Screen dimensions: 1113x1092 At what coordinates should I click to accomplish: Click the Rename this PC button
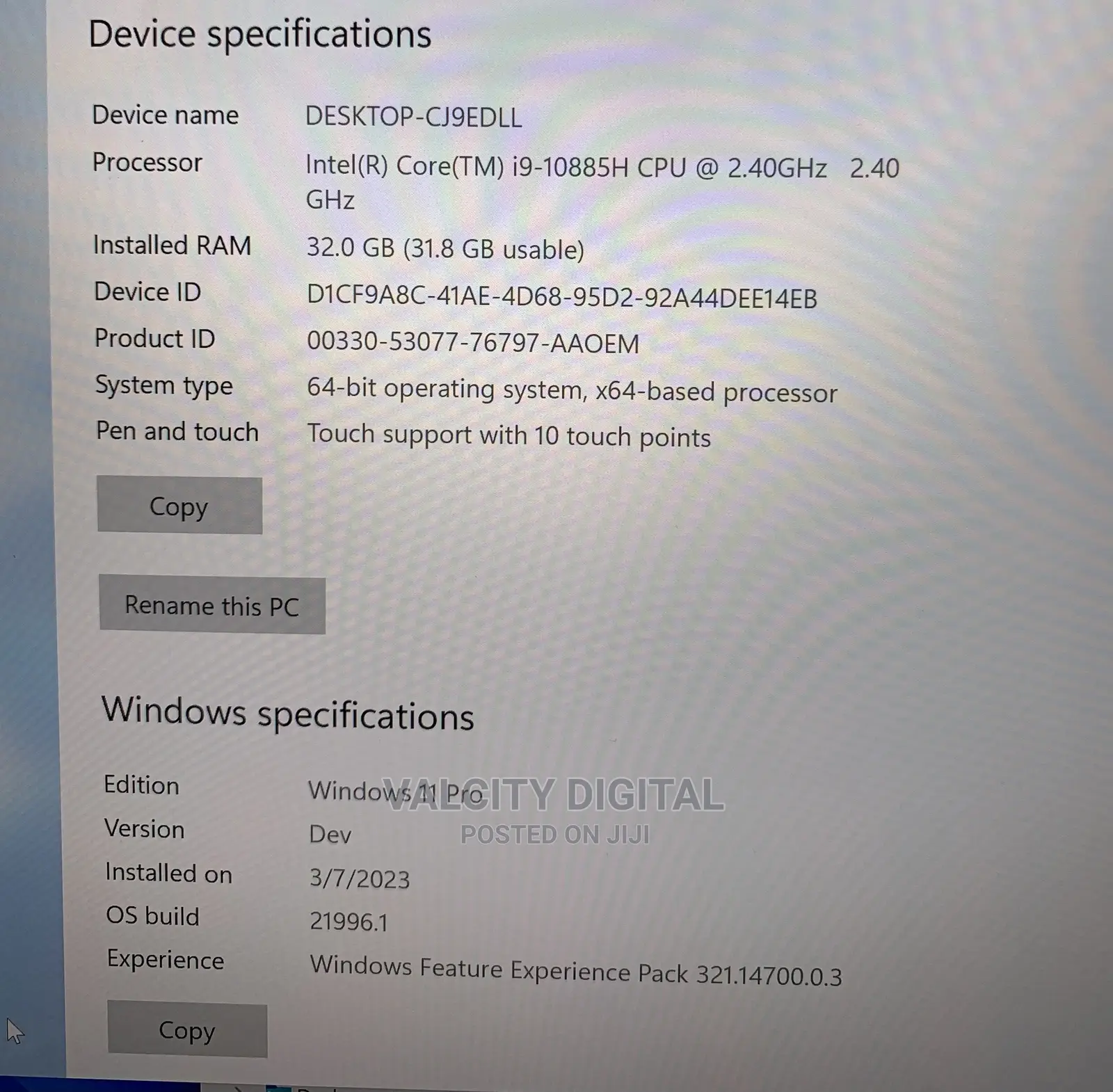pos(212,605)
